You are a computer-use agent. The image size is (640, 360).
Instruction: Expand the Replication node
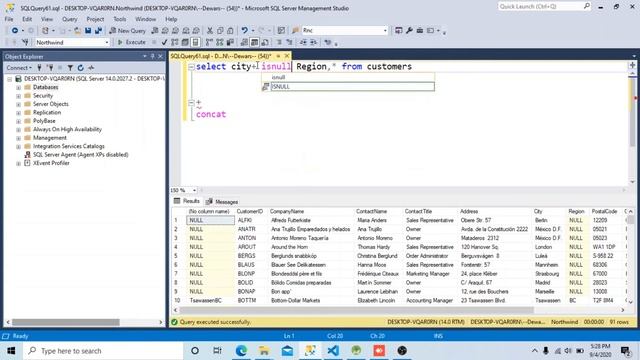[x=18, y=113]
